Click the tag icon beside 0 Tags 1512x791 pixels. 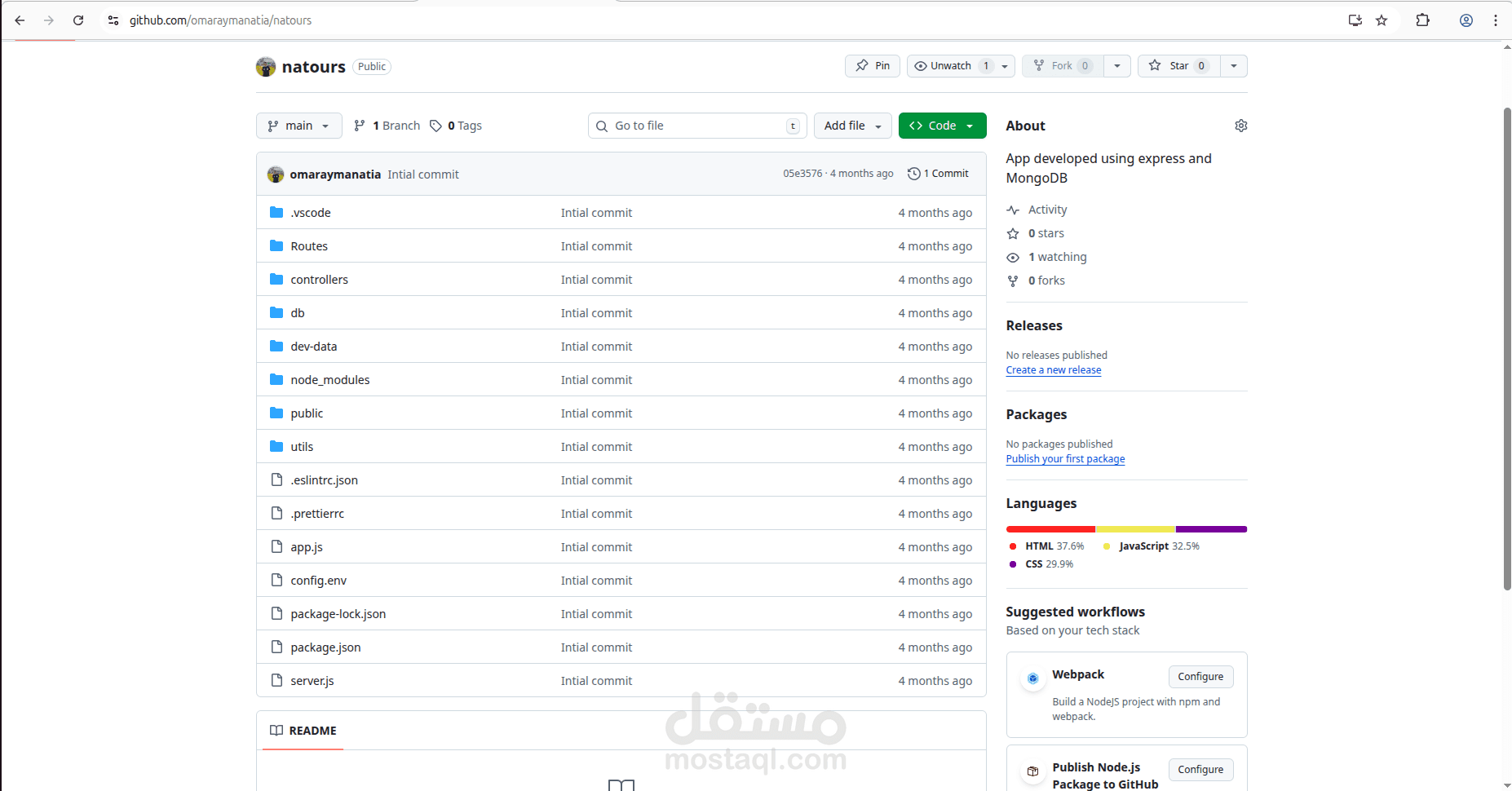436,126
